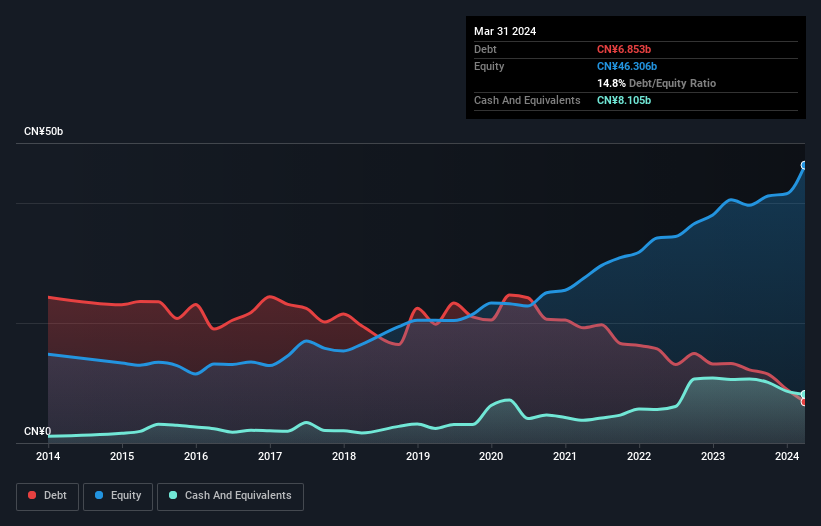
Task: Click the Equity value CN¥46.306b
Action: click(627, 66)
